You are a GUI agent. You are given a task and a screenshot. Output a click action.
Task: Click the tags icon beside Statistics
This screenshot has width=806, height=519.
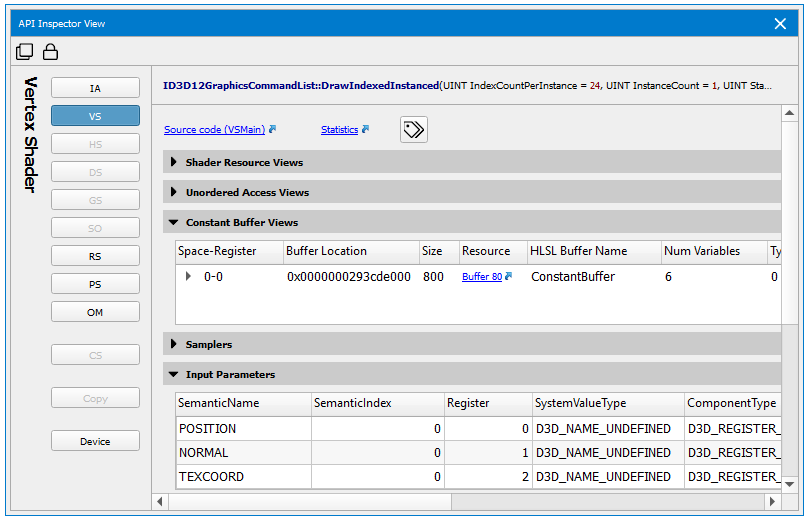coord(414,130)
